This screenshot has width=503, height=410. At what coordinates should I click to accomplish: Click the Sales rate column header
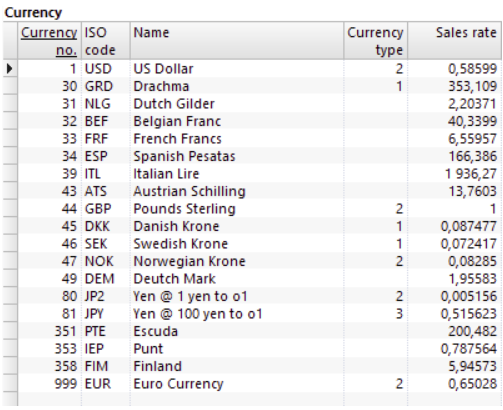click(454, 41)
